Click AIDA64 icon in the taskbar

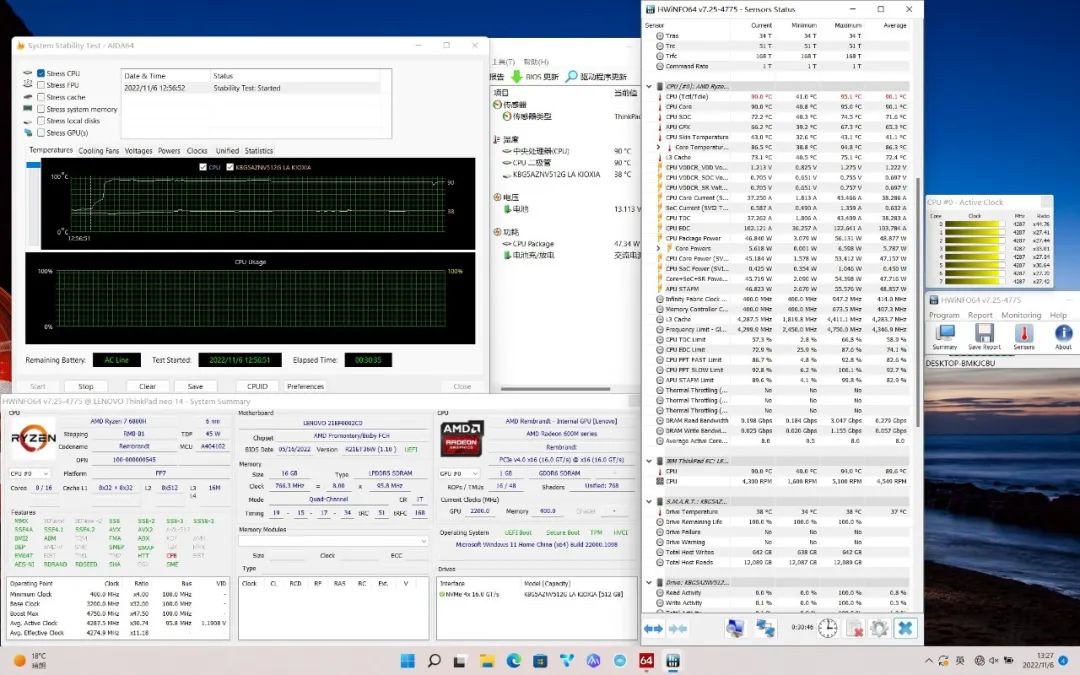(646, 661)
